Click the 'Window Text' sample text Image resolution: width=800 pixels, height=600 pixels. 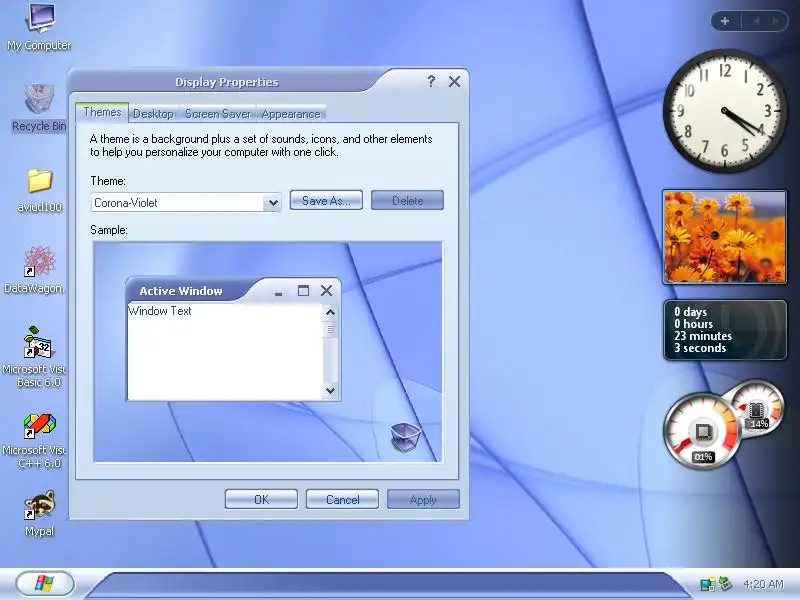point(160,311)
